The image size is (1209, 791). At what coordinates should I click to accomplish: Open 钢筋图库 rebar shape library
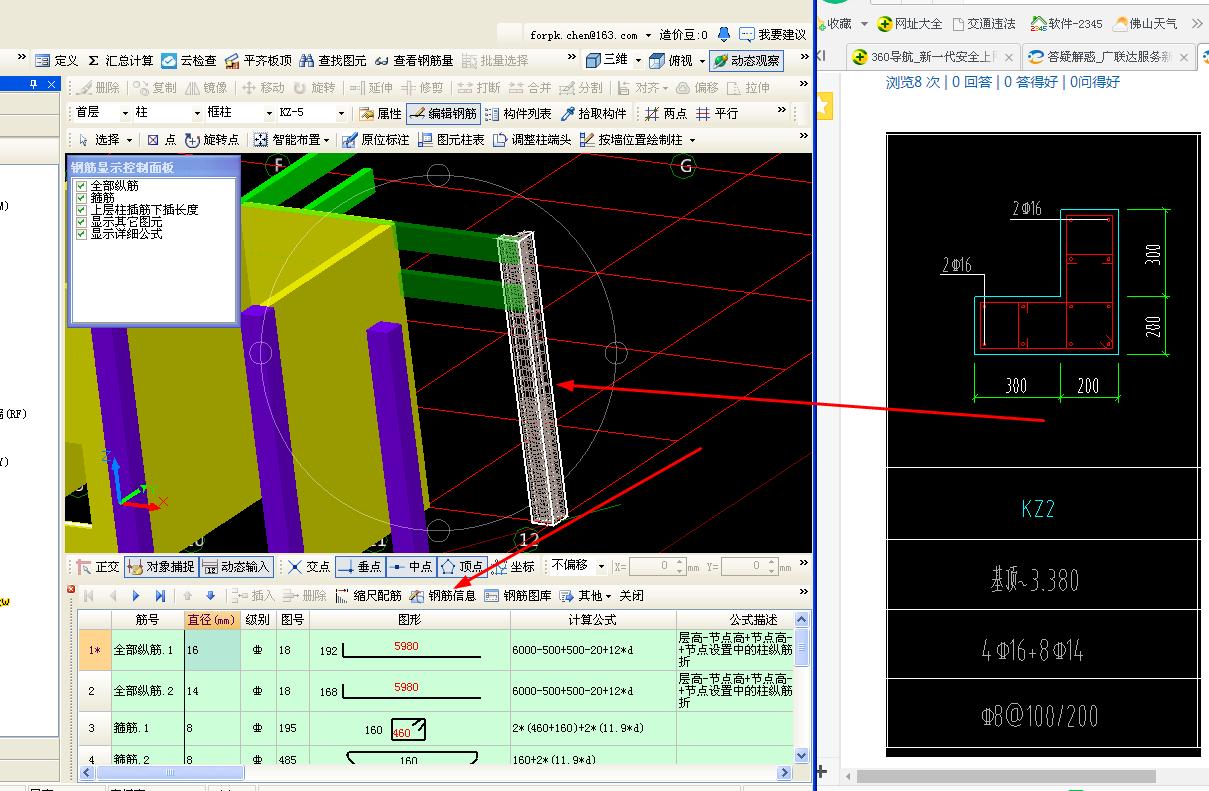(517, 596)
